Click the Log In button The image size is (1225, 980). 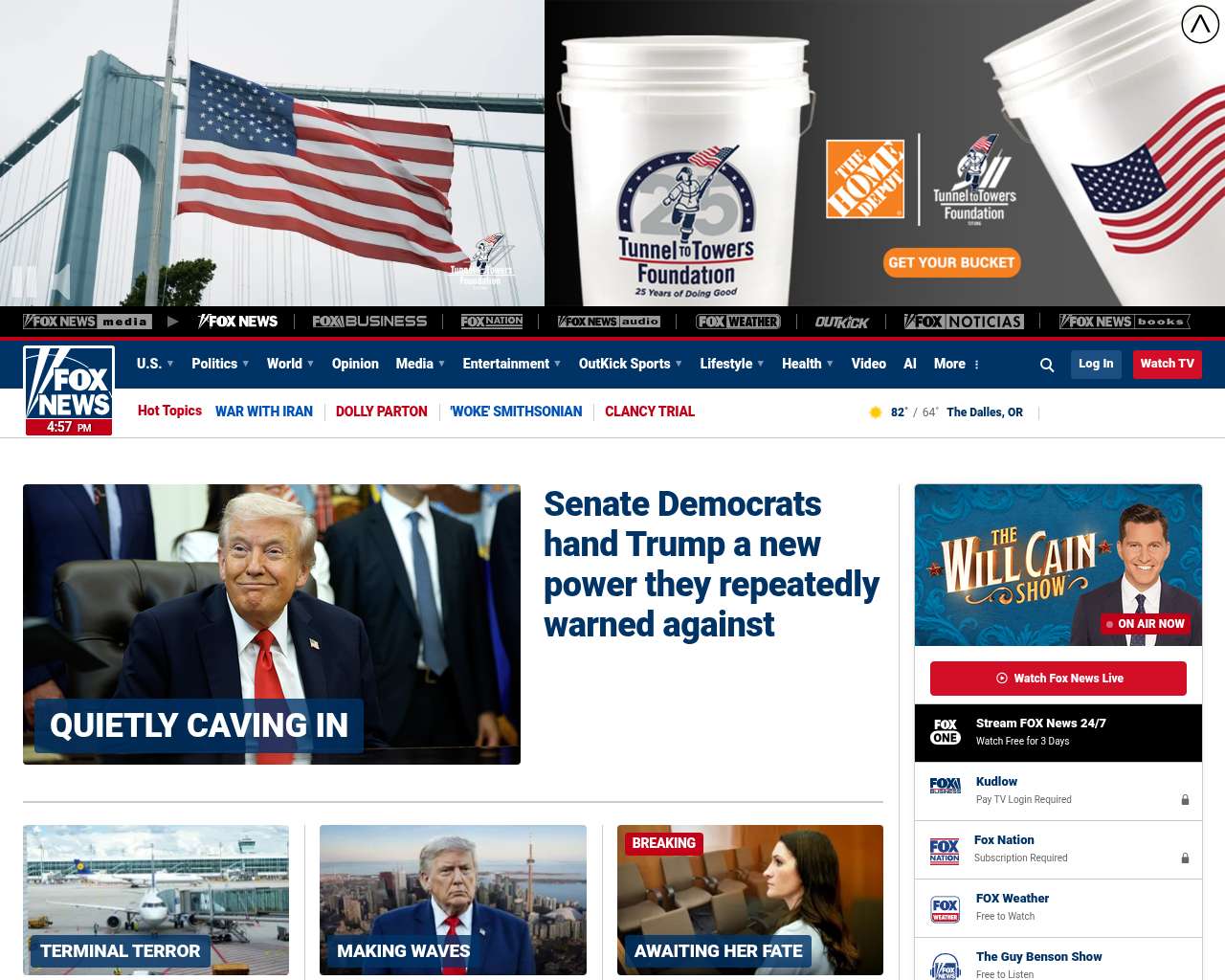coord(1096,364)
